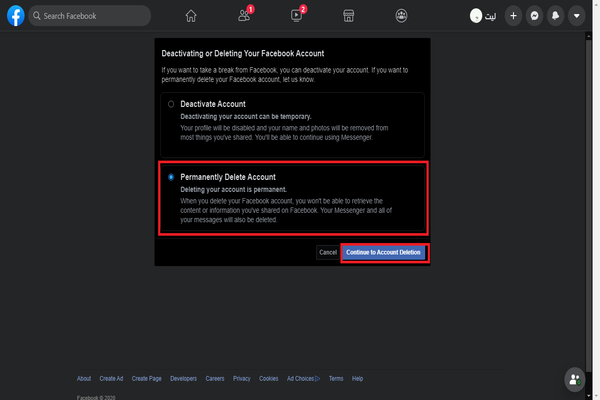Click the 'Permanently Delete Account' heading text

[228, 177]
